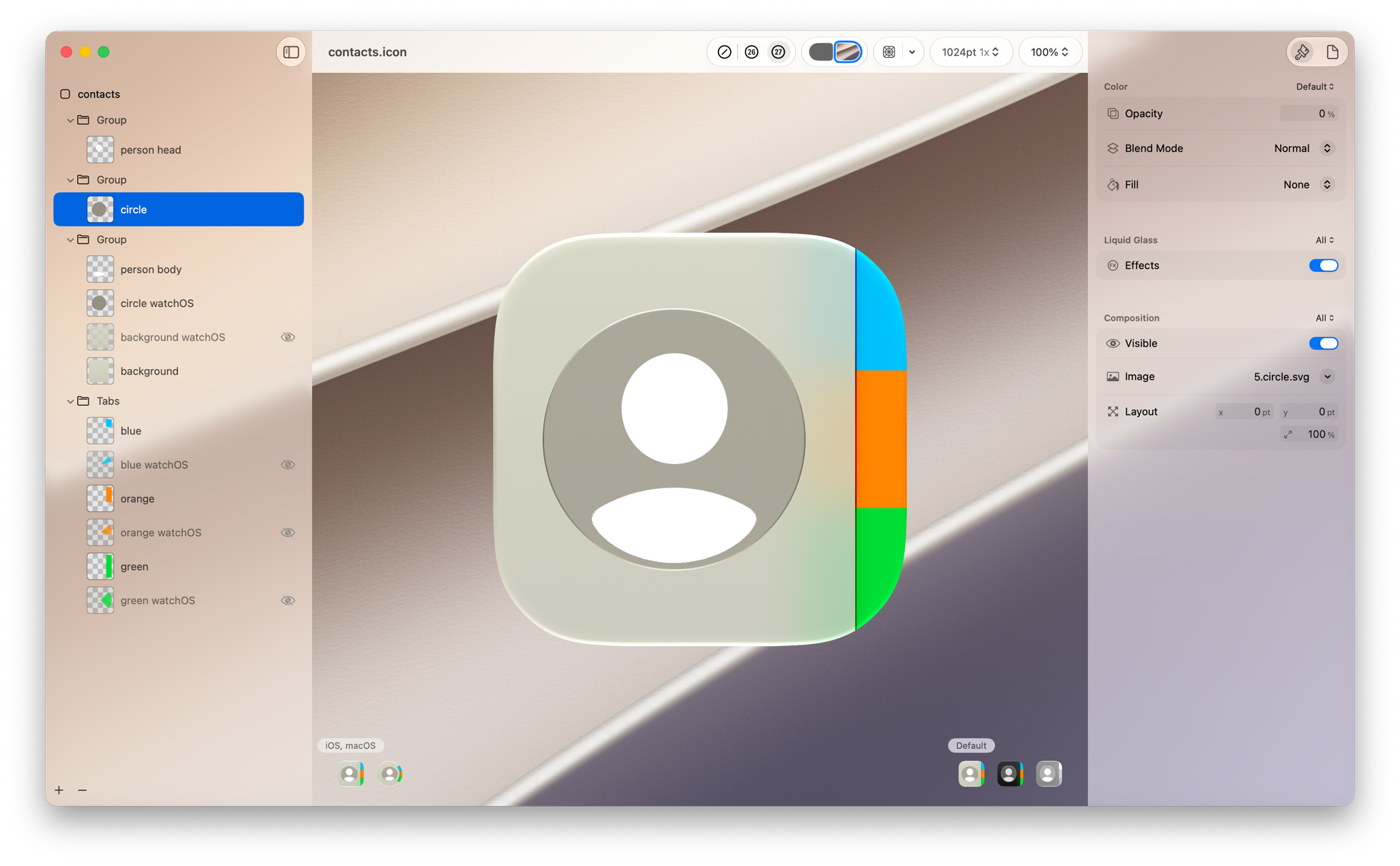Remove selected layer with minus button

click(x=82, y=790)
